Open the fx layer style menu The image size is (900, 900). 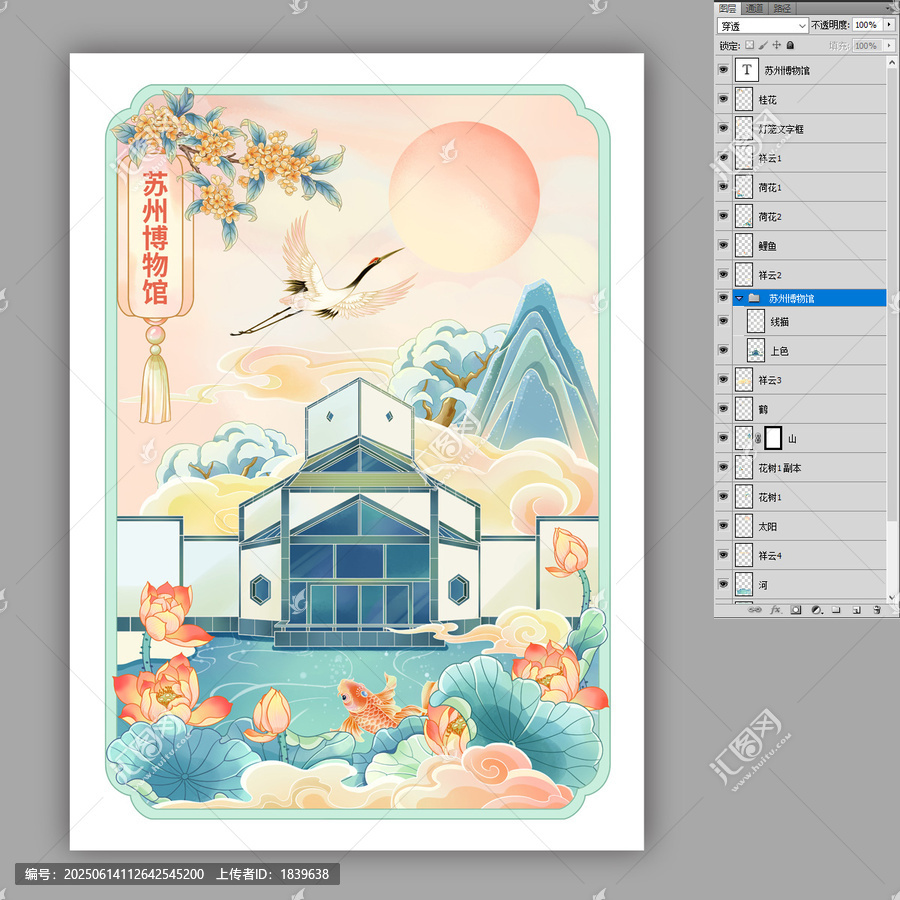coord(775,610)
